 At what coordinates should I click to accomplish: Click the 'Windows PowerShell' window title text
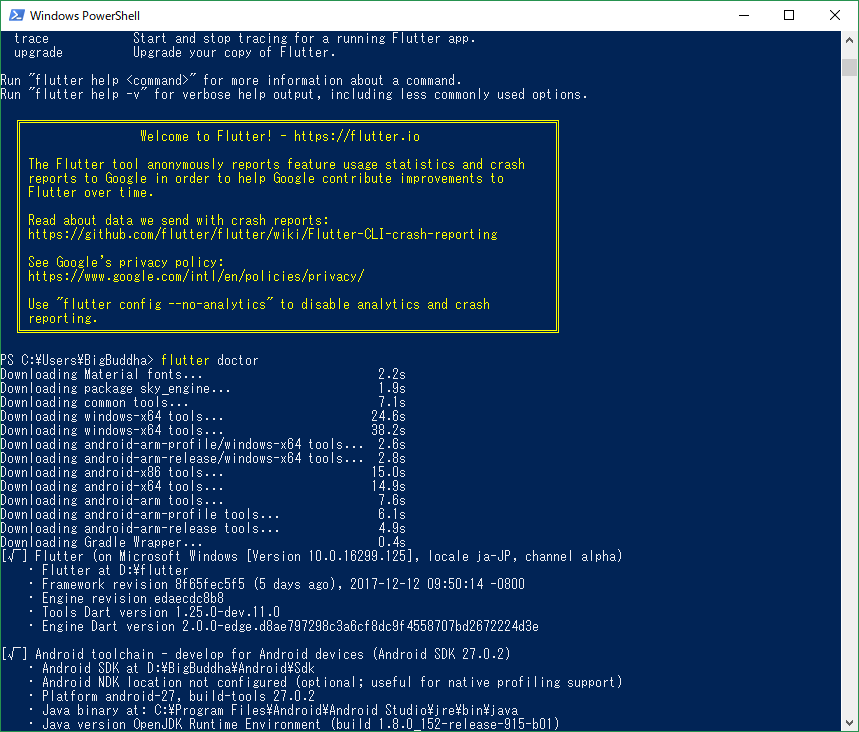pyautogui.click(x=85, y=15)
